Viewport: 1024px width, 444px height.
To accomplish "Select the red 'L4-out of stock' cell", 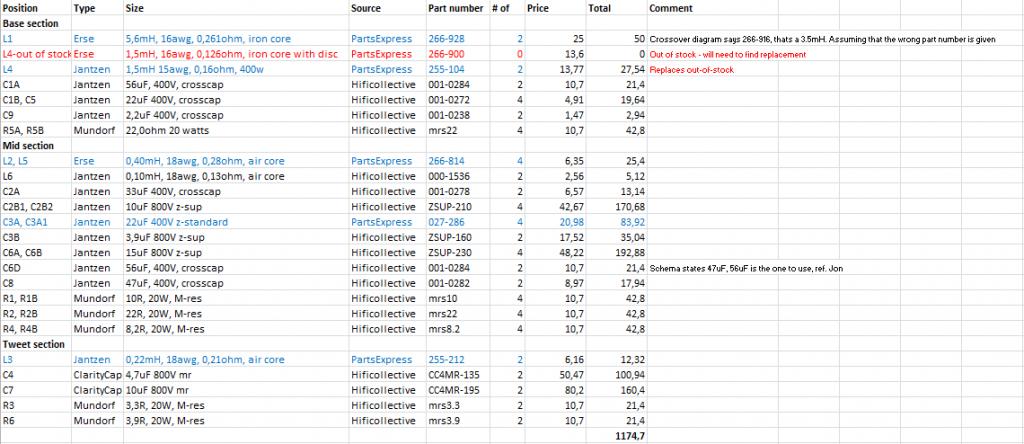I will [36, 54].
